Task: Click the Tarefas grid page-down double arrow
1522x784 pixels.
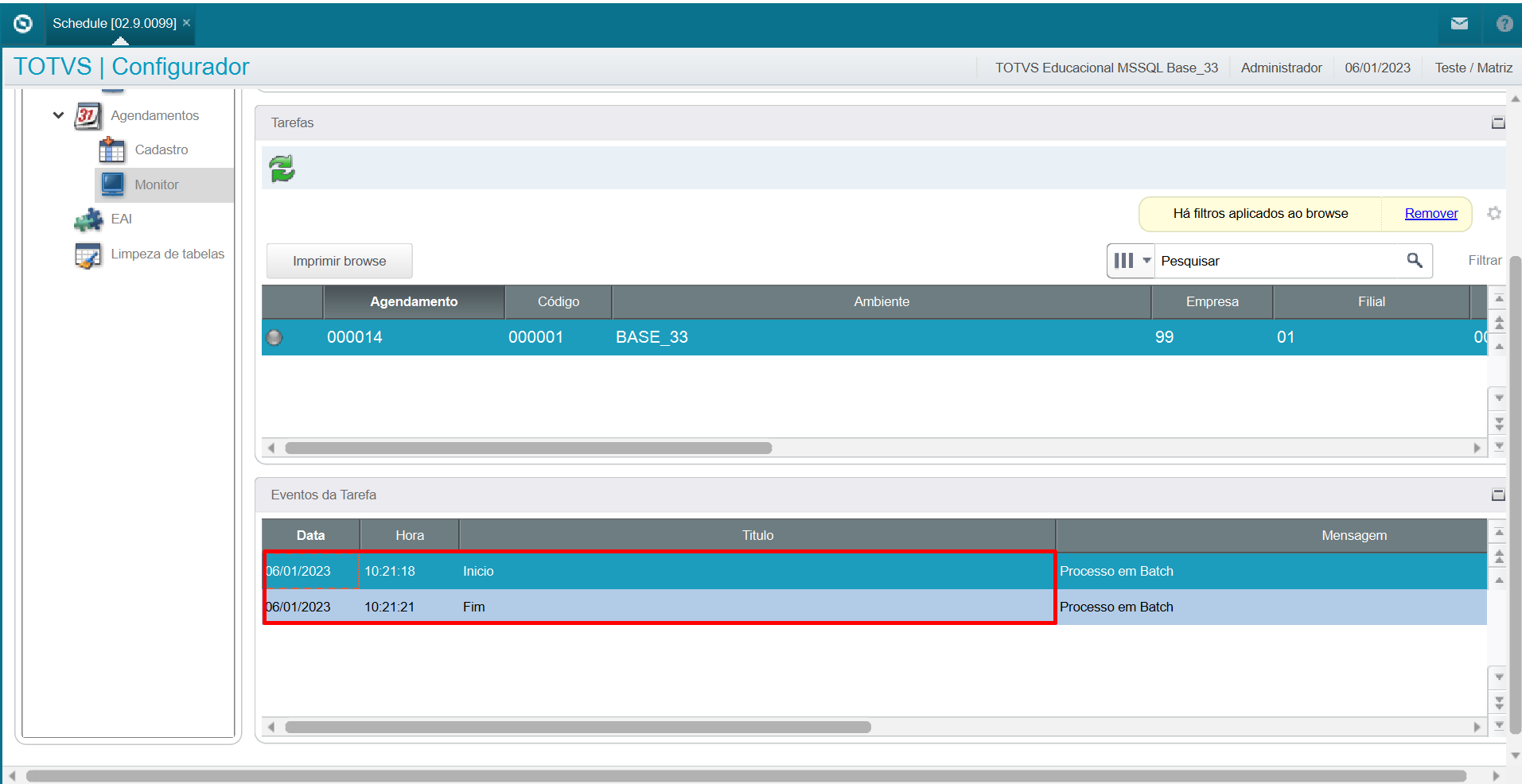Action: point(1499,424)
